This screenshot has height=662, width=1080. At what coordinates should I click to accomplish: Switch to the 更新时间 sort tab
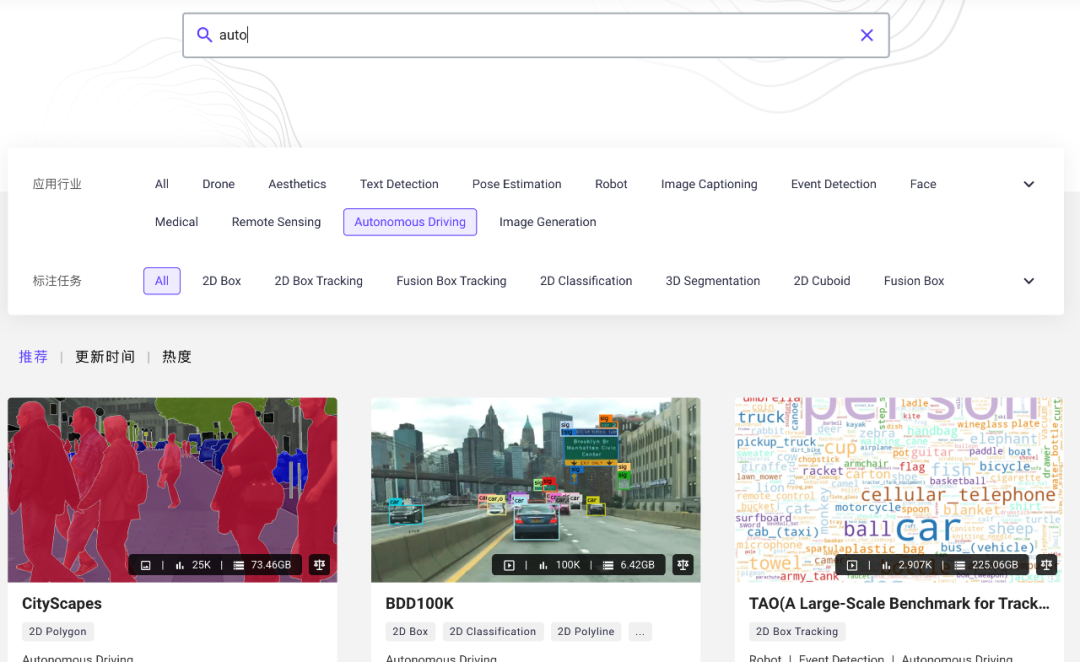tap(105, 357)
